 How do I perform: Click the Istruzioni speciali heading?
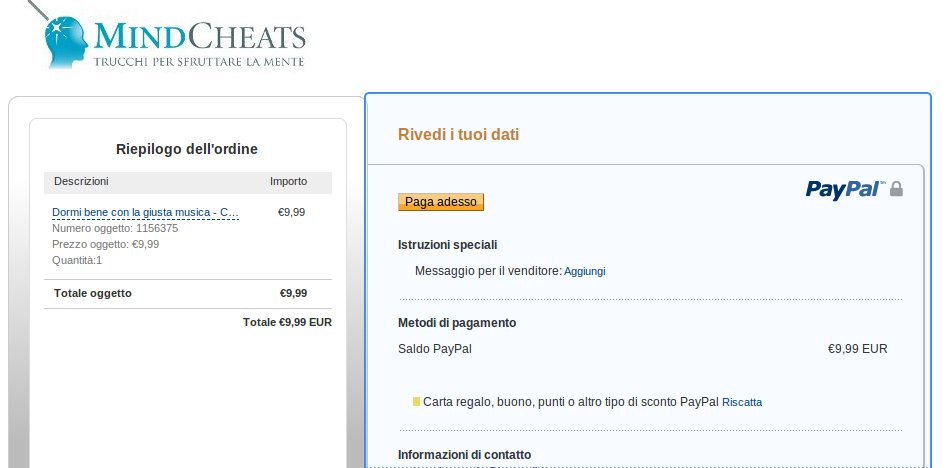tap(448, 245)
